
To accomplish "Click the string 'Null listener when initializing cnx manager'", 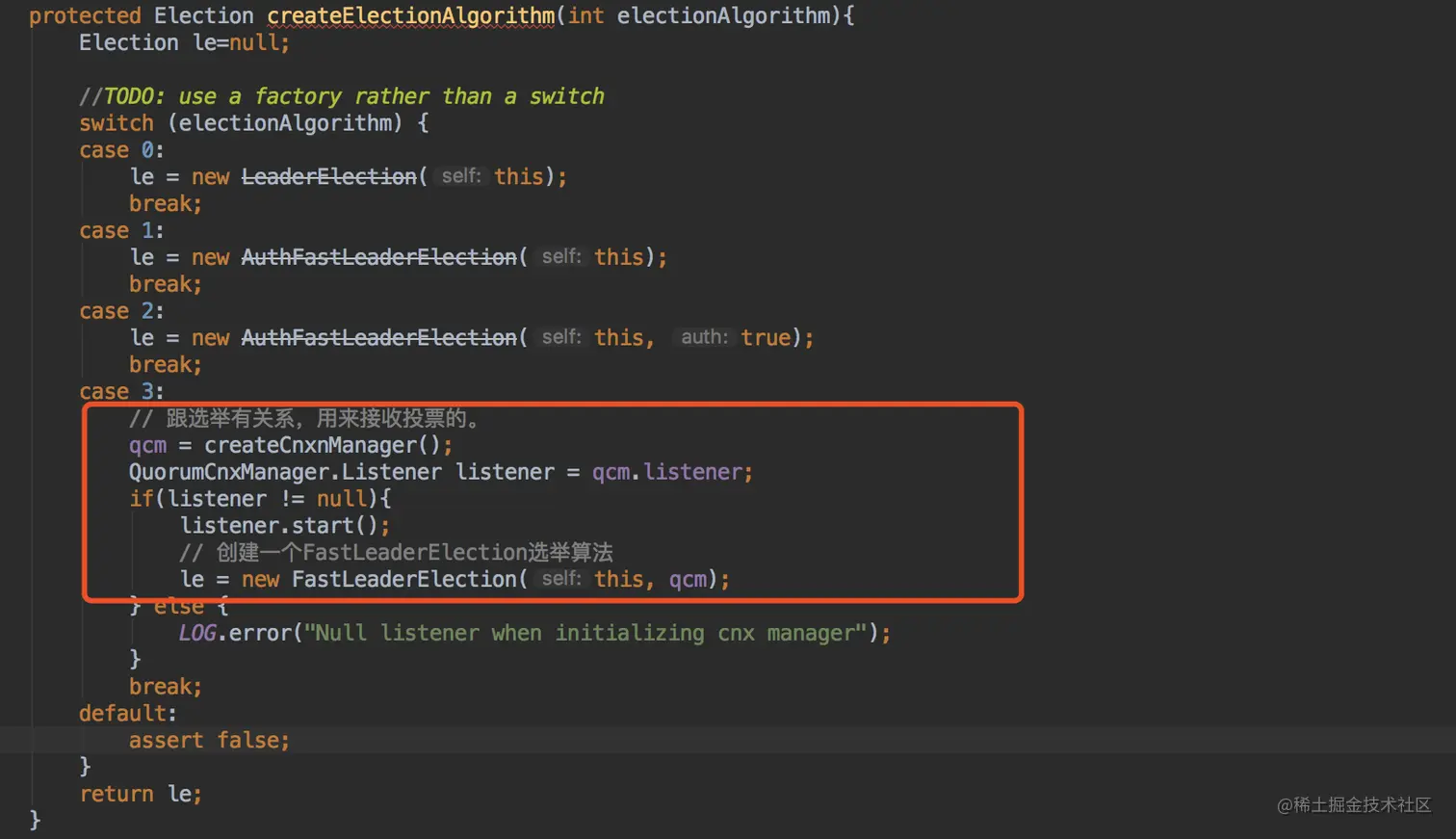I will coord(585,633).
